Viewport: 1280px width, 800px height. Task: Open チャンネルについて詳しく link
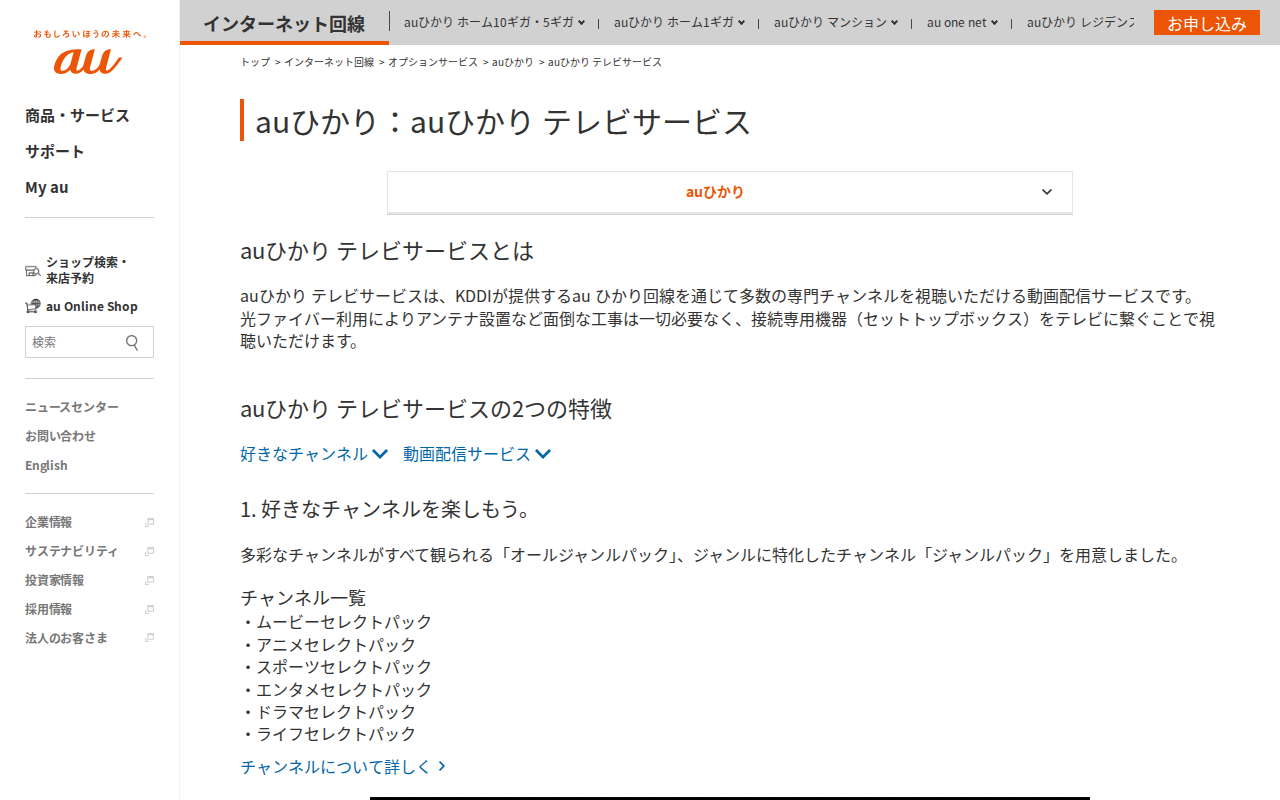pos(343,767)
